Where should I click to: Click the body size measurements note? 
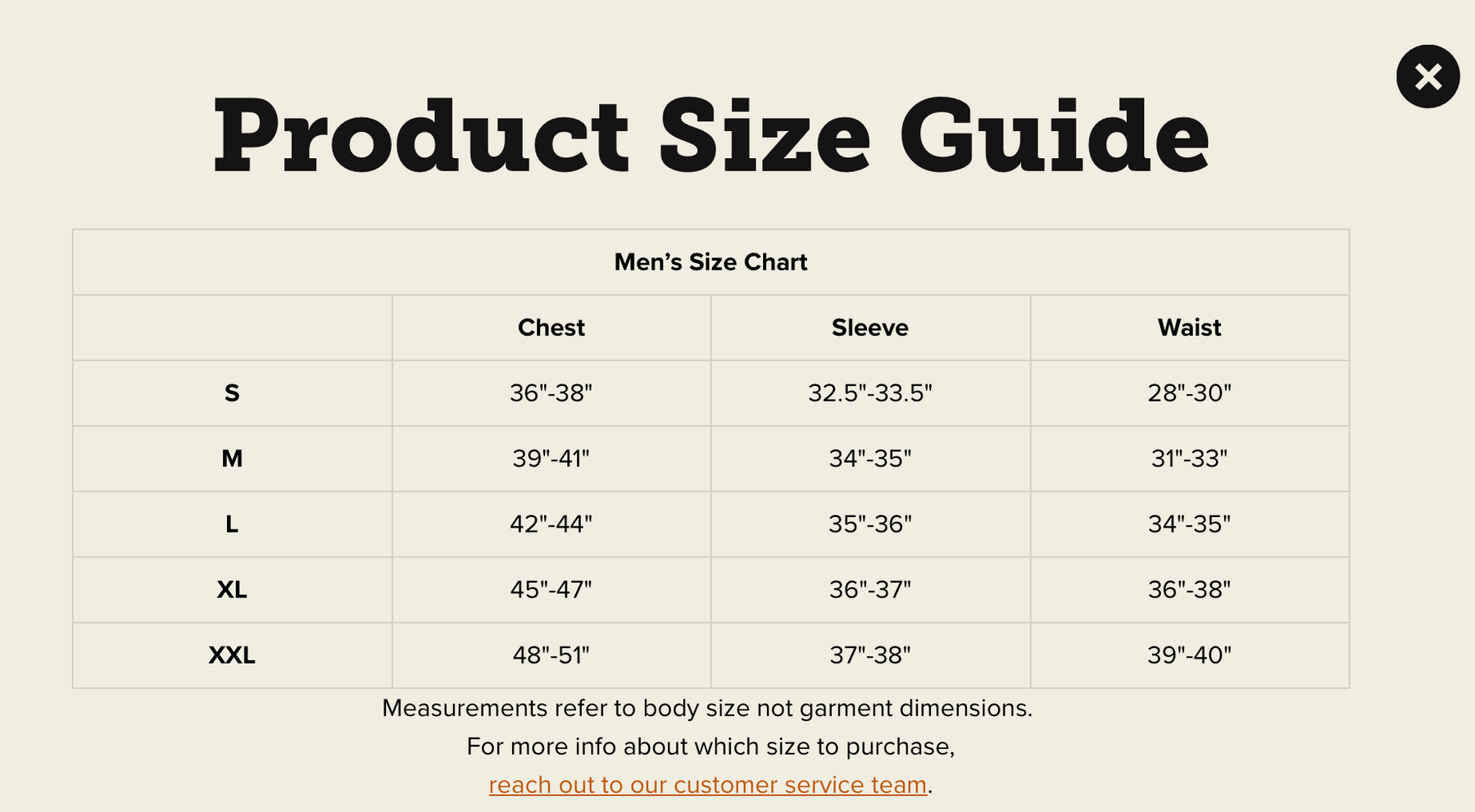(707, 708)
